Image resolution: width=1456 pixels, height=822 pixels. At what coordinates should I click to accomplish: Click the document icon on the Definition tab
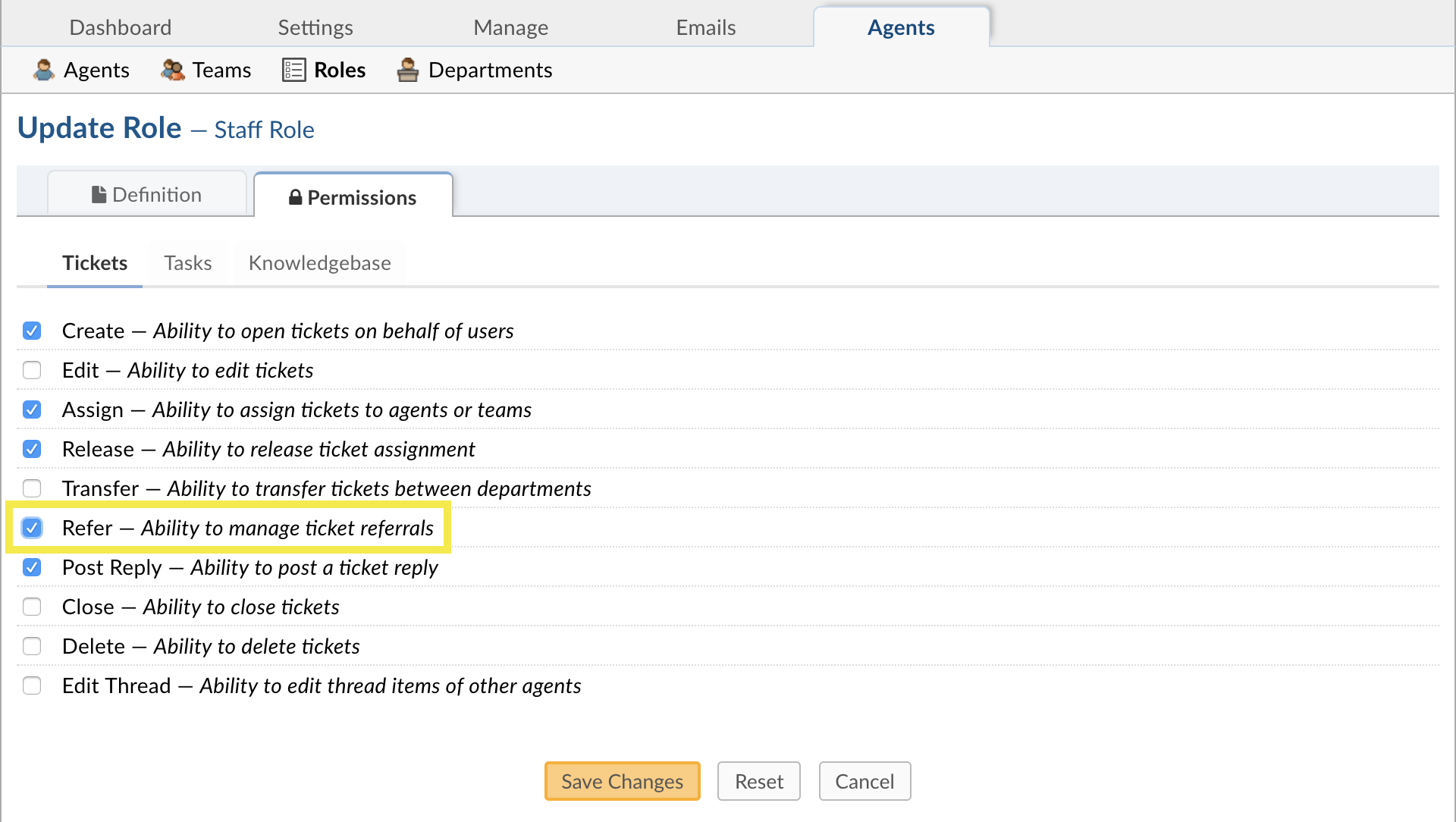tap(99, 194)
